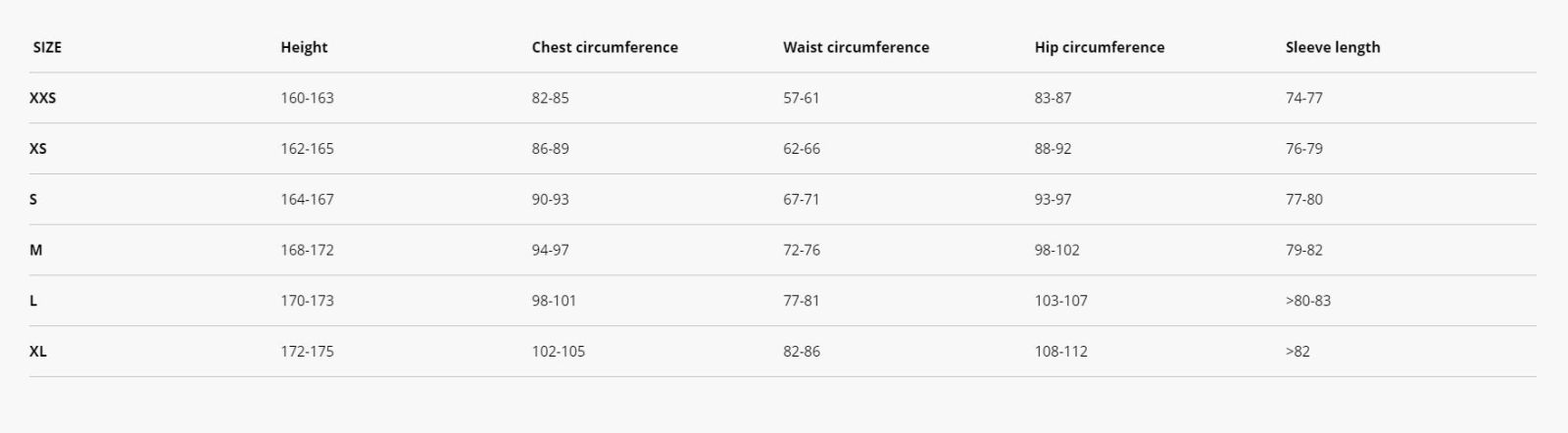The image size is (1568, 433).
Task: Select the L size row label
Action: coord(33,301)
